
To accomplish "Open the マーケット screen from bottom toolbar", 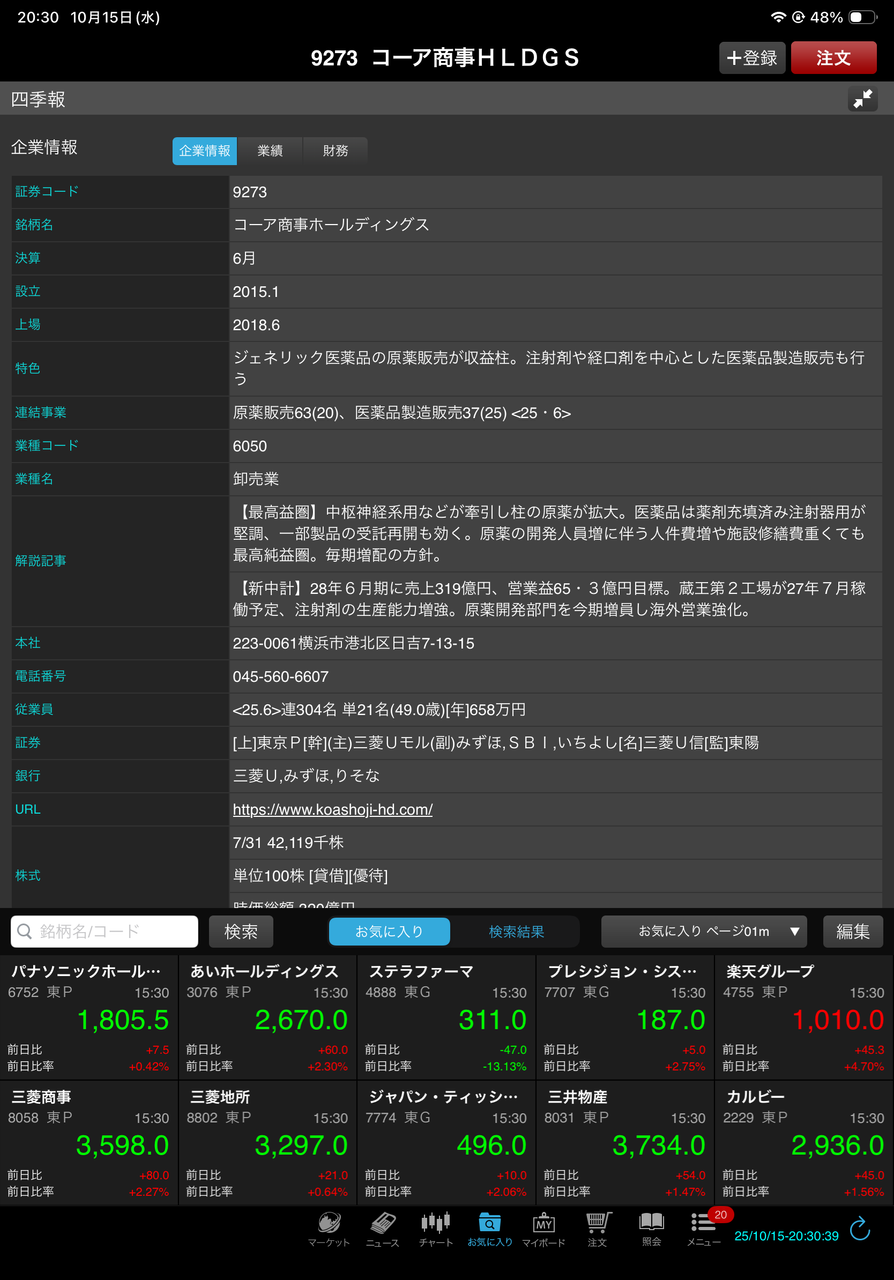I will [x=328, y=1228].
